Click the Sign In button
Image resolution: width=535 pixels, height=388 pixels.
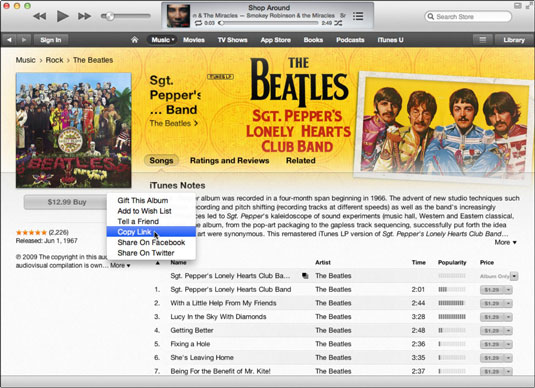[x=50, y=40]
